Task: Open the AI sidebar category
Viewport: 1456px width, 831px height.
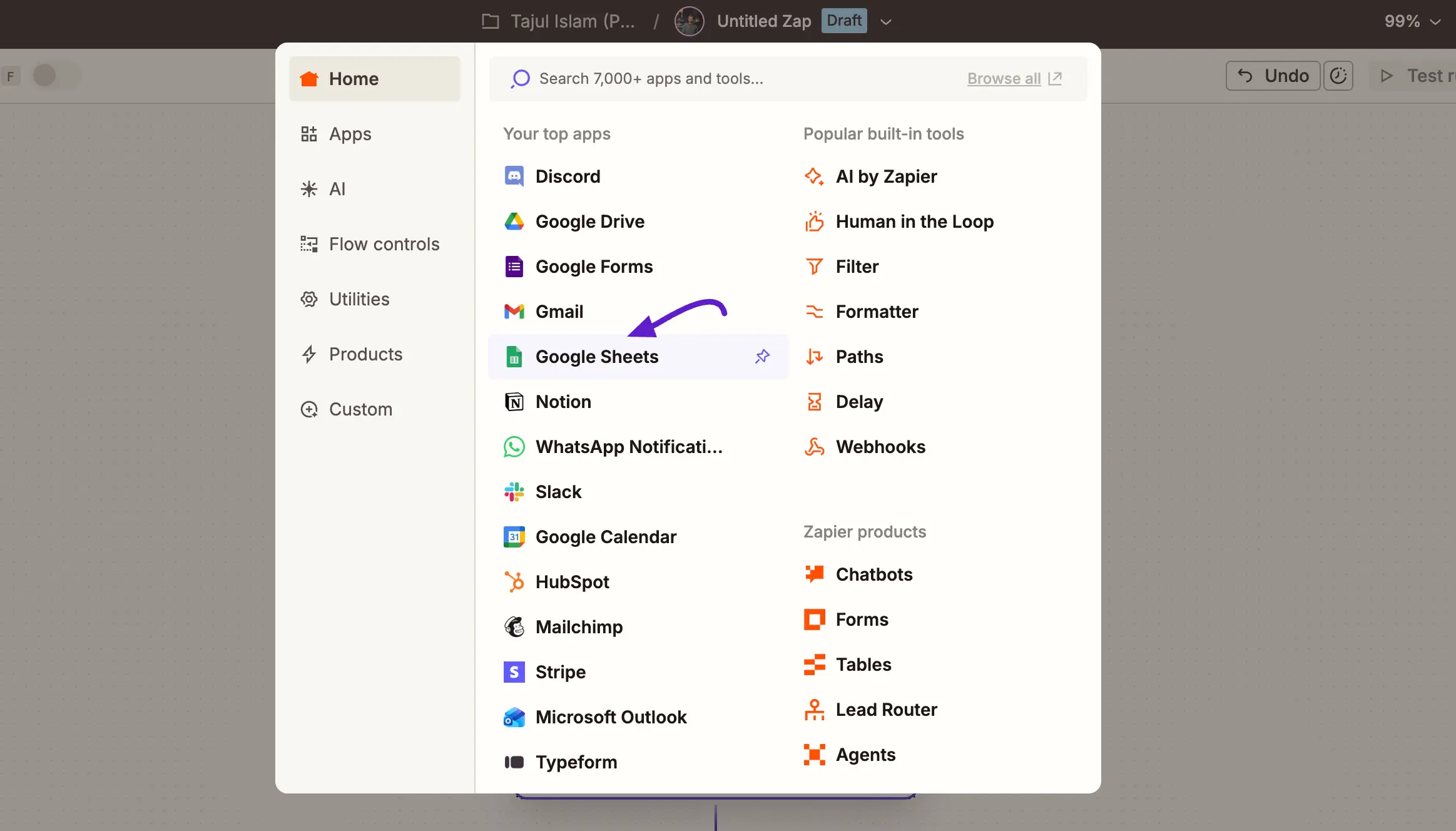Action: (x=375, y=189)
